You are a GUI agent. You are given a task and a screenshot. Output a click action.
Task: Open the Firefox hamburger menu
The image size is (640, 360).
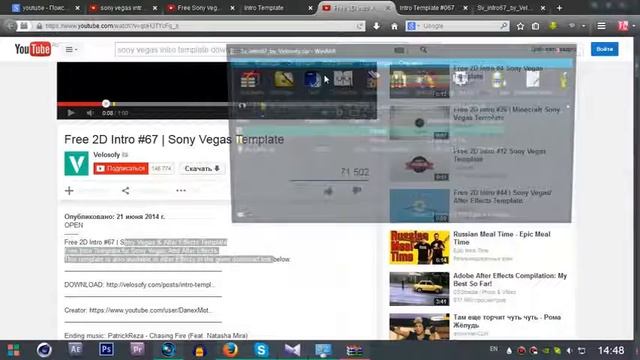tap(601, 26)
